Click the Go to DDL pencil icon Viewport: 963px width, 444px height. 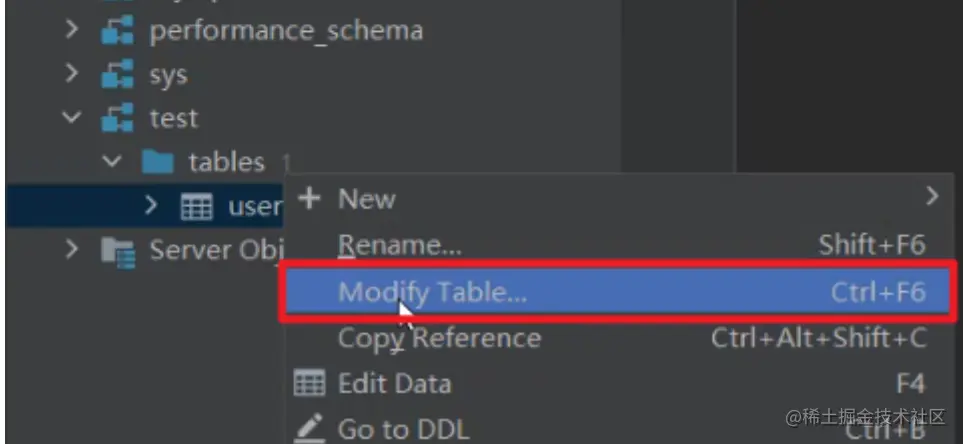[x=309, y=427]
